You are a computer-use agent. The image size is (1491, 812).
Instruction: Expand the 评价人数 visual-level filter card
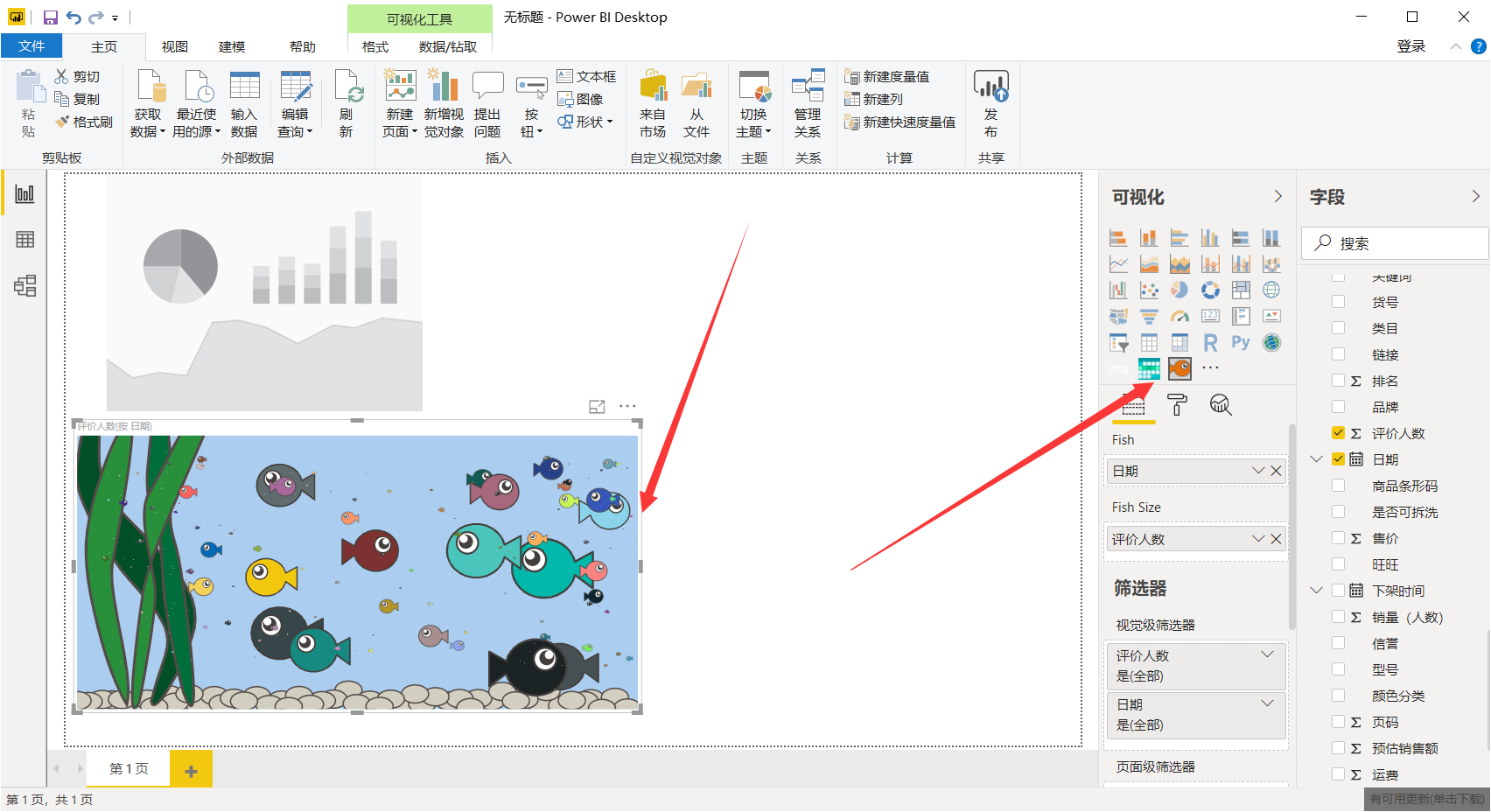pos(1266,654)
